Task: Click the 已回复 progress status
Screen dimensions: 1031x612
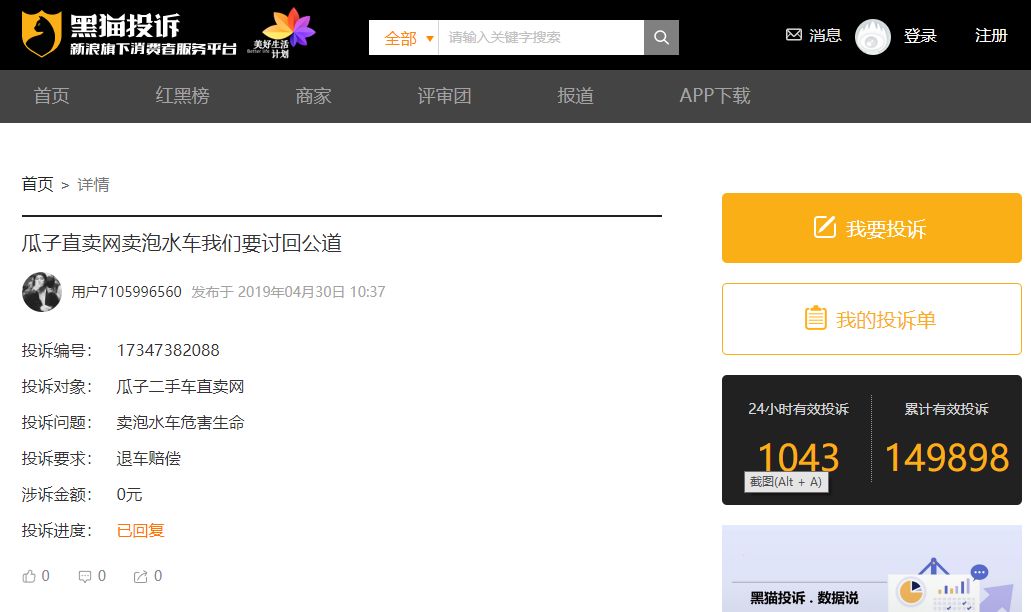Action: coord(140,530)
